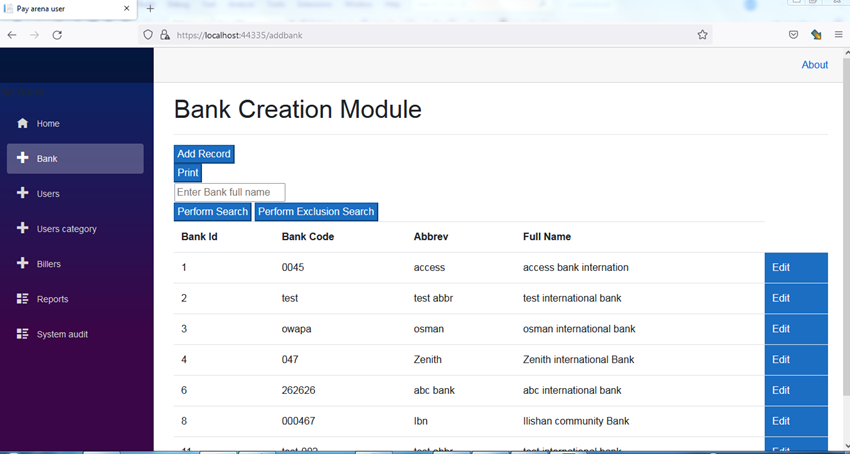Open the Bank menu item

(75, 158)
